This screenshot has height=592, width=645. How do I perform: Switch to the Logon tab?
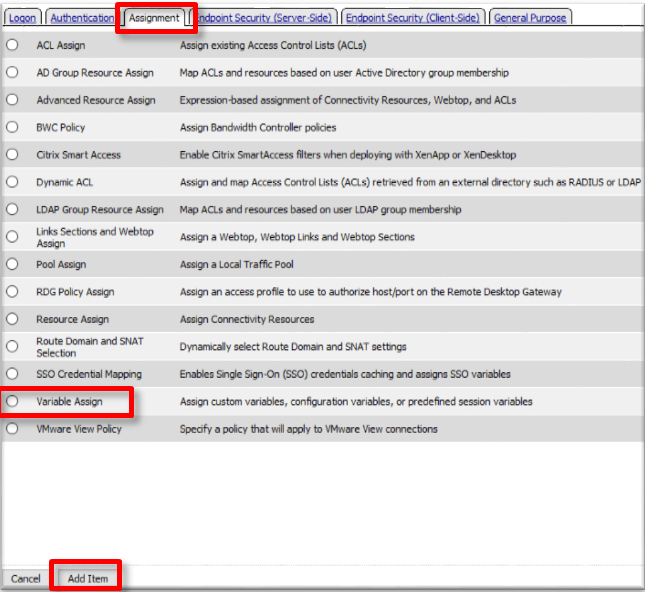(23, 18)
